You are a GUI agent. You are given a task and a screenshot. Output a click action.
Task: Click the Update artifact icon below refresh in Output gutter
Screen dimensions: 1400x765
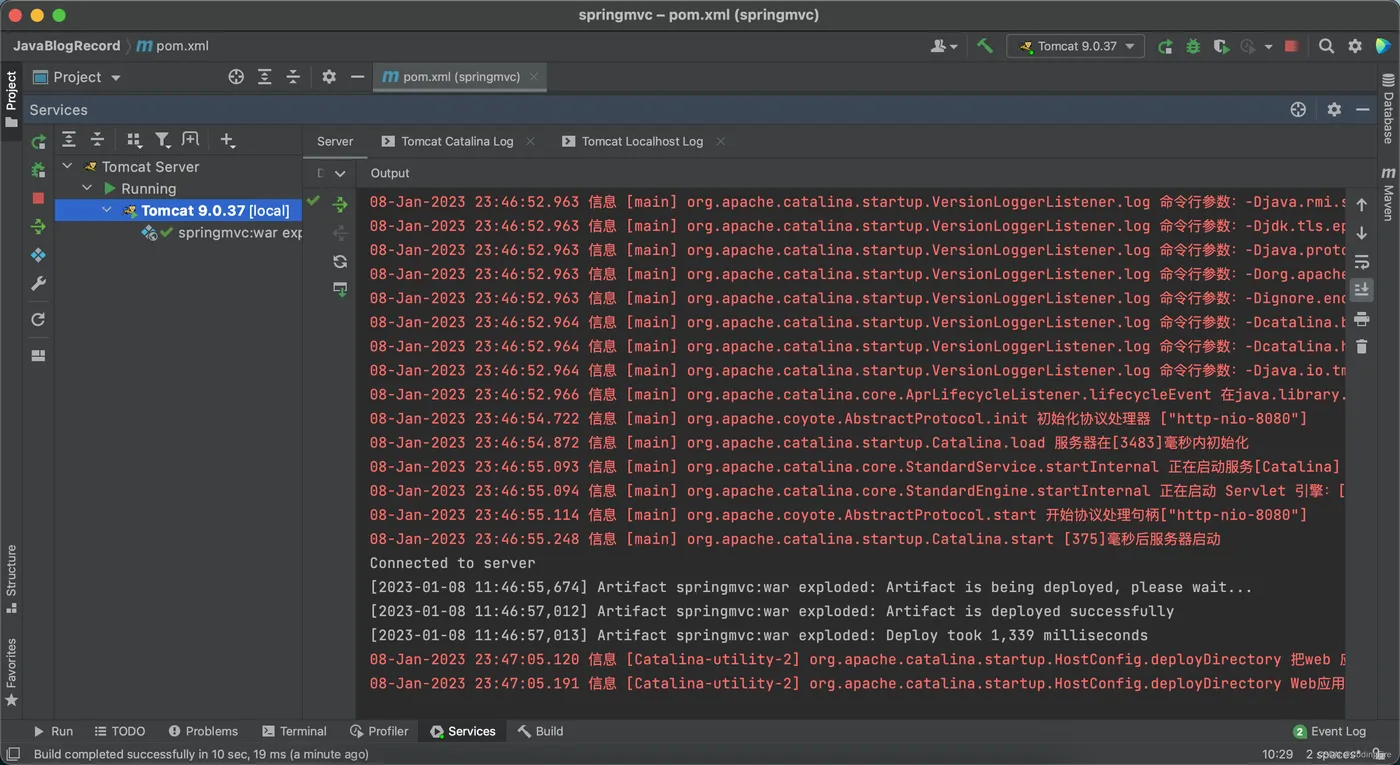(340, 289)
